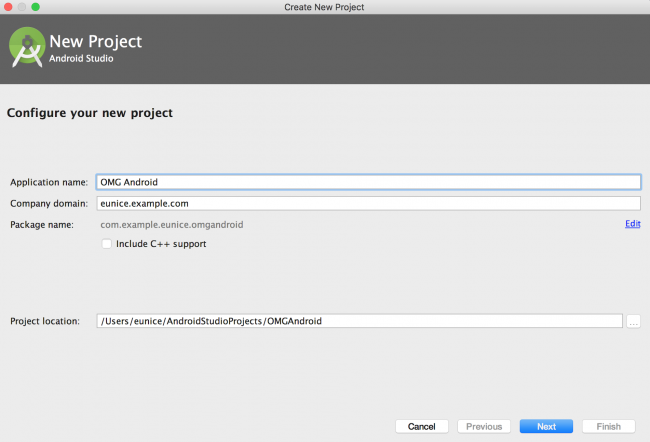Click the Configure your new project heading
650x442 pixels.
[x=90, y=113]
